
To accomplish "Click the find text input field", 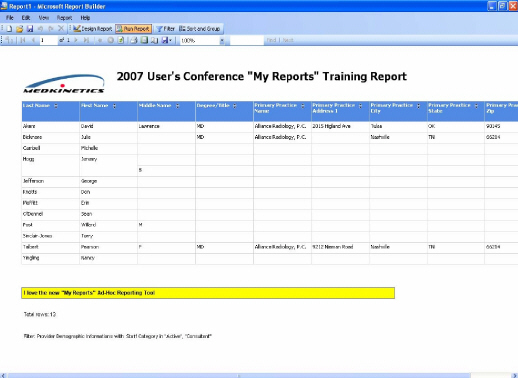I will coord(247,40).
